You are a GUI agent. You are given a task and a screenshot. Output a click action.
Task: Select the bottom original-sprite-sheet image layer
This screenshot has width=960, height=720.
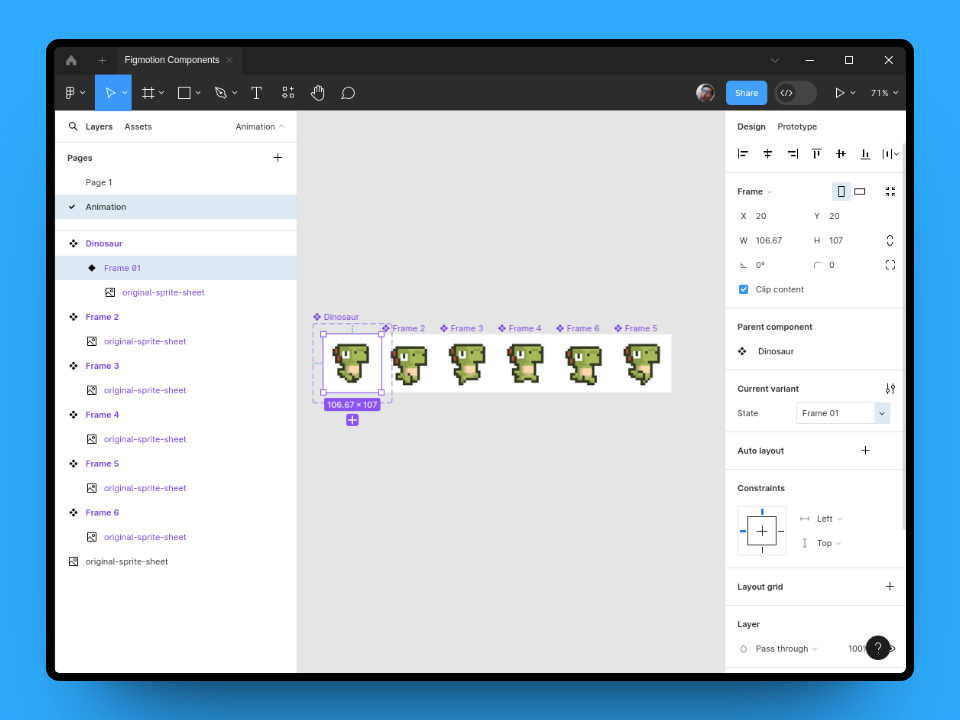176,561
